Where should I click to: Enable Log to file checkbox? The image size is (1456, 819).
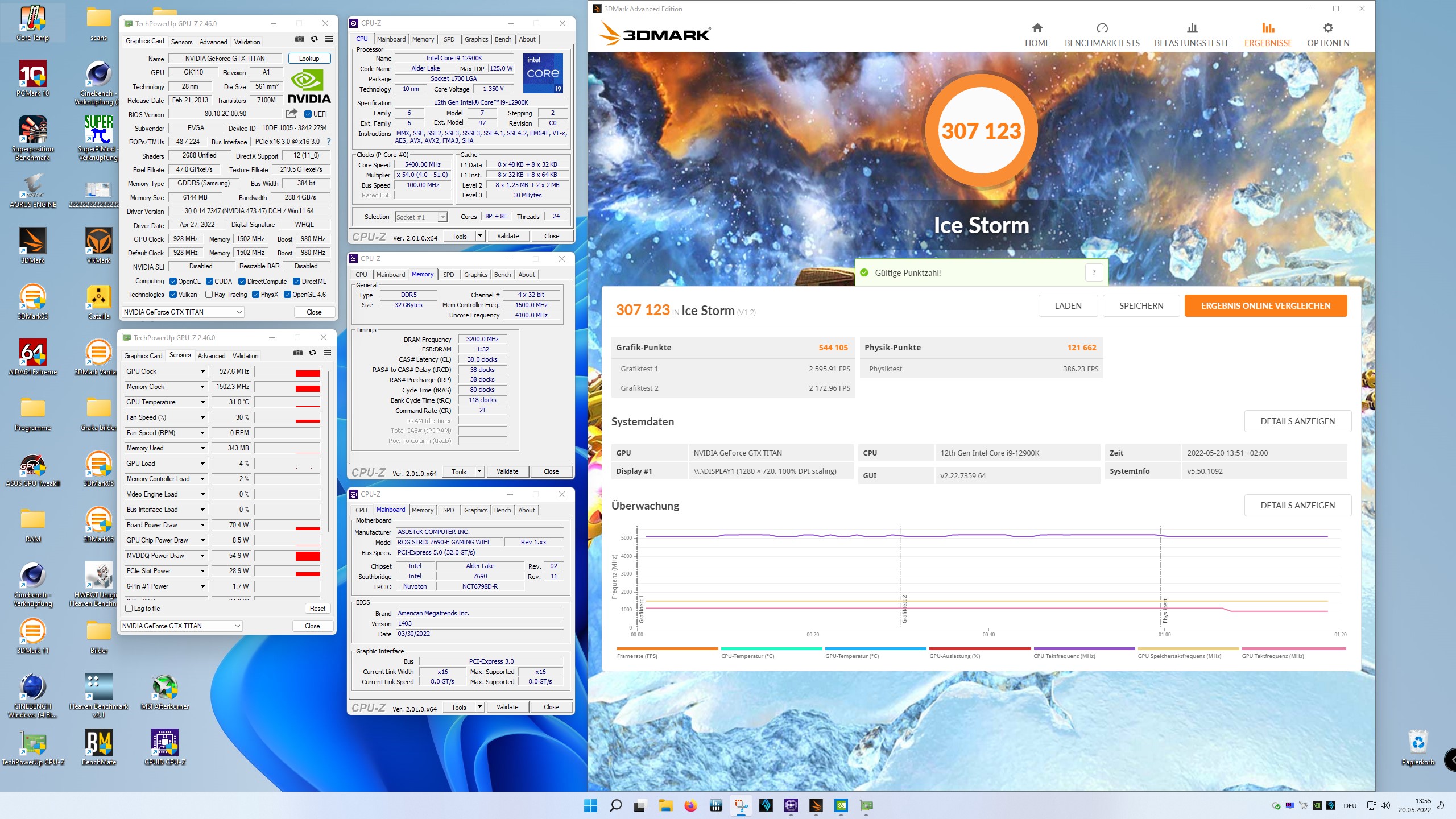click(129, 608)
